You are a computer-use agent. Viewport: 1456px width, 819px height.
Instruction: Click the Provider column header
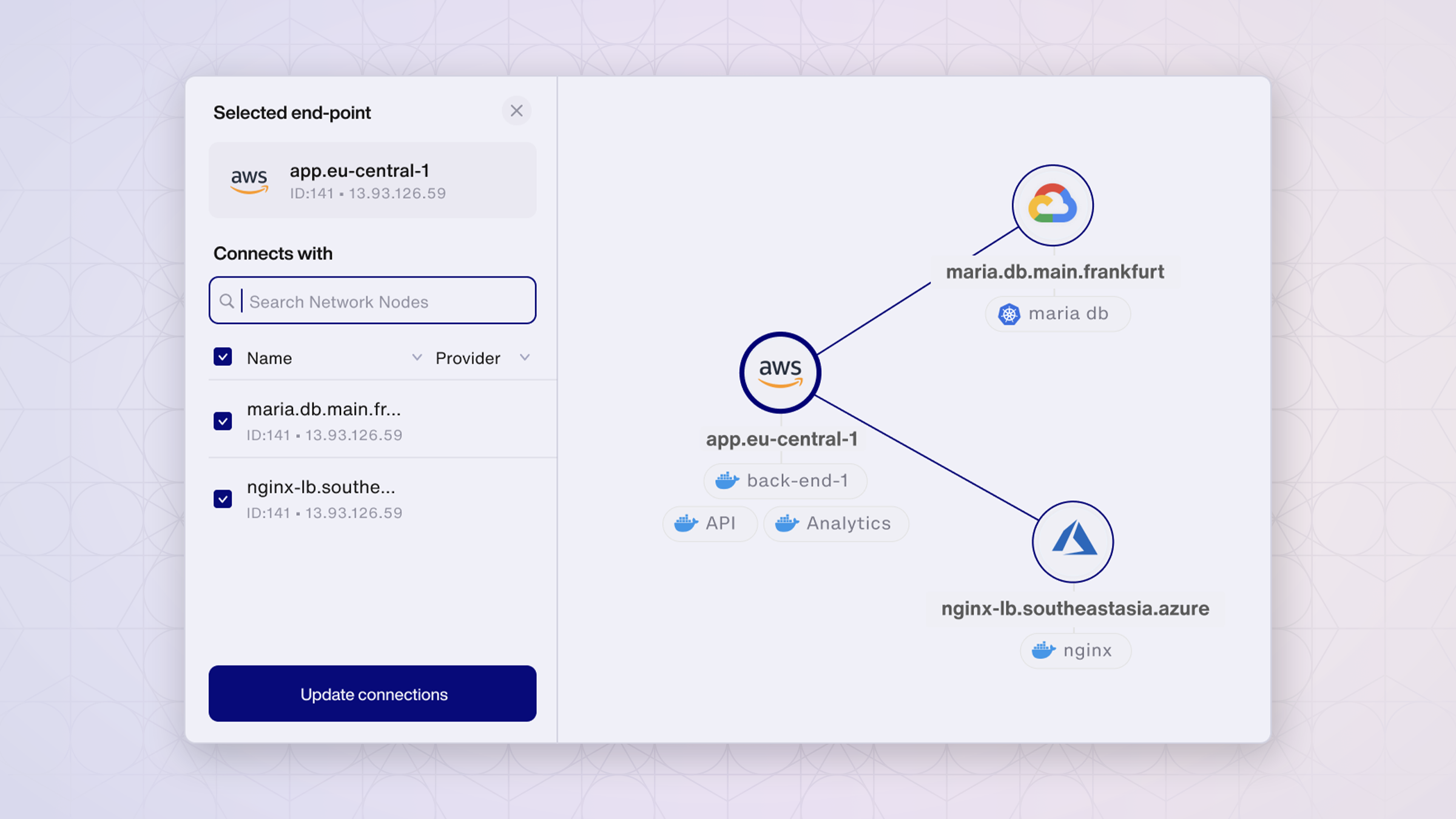468,358
